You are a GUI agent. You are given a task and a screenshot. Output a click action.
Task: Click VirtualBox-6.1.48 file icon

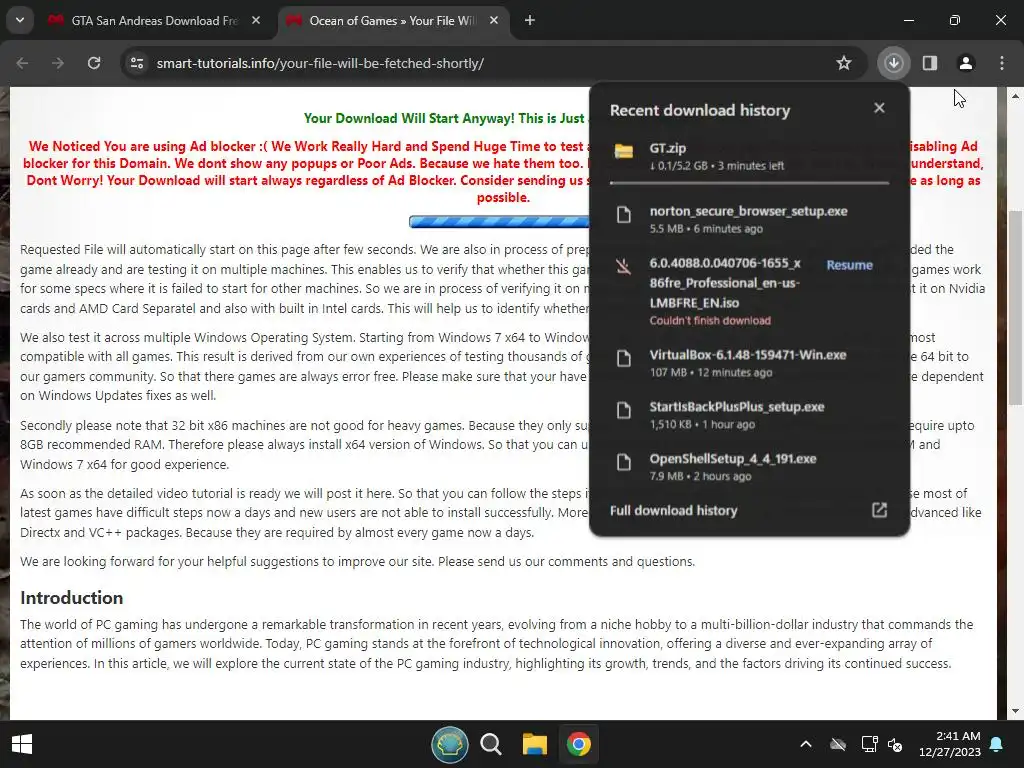pyautogui.click(x=624, y=358)
